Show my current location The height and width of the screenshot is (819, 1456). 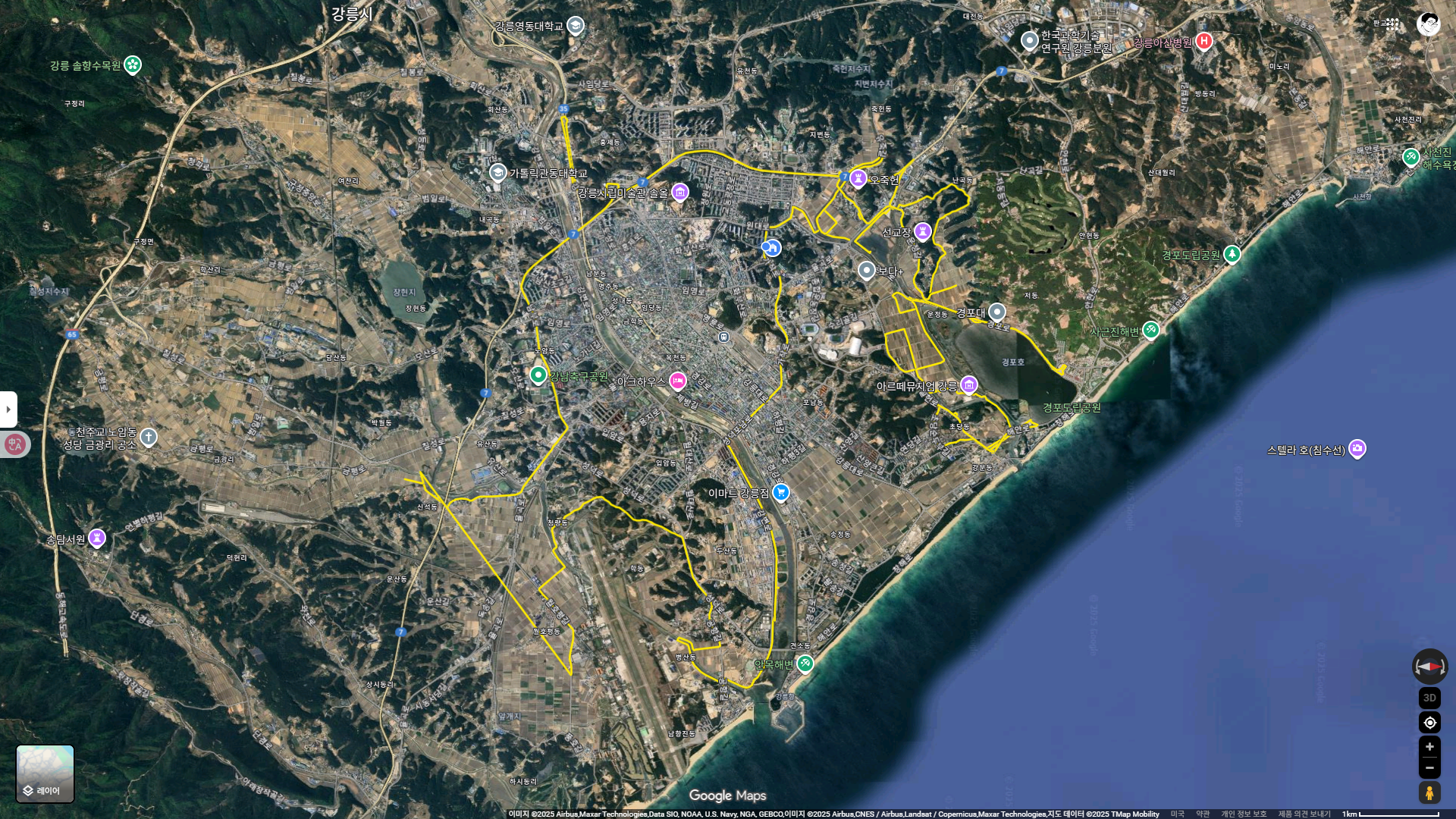point(1429,723)
